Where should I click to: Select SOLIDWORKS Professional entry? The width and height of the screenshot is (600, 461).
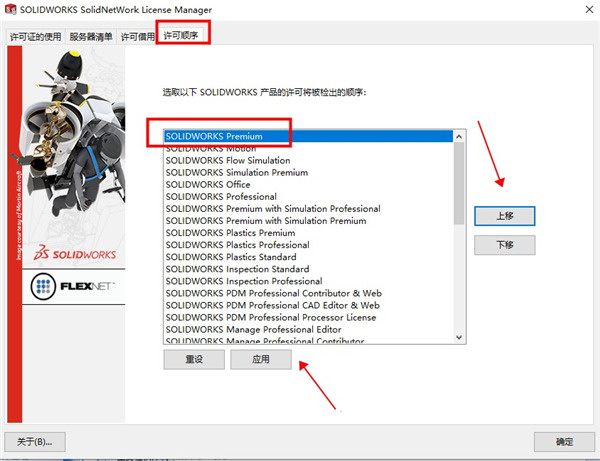(308, 197)
